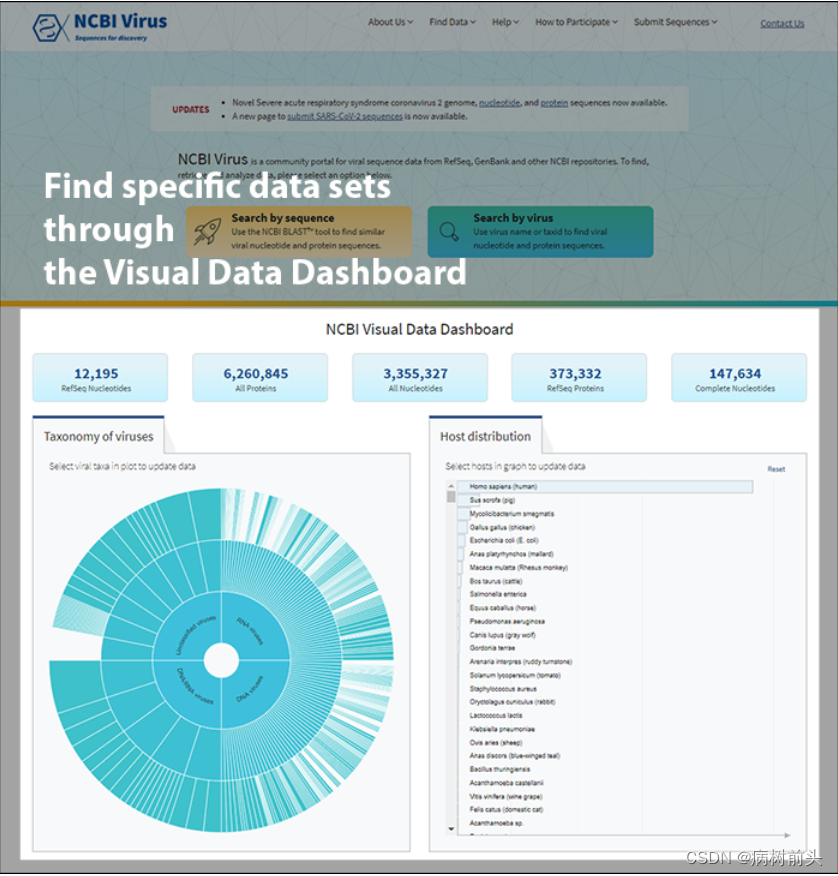Select the Homo sapiens (human) host bar
Viewport: 838px width, 876px height.
(x=605, y=487)
